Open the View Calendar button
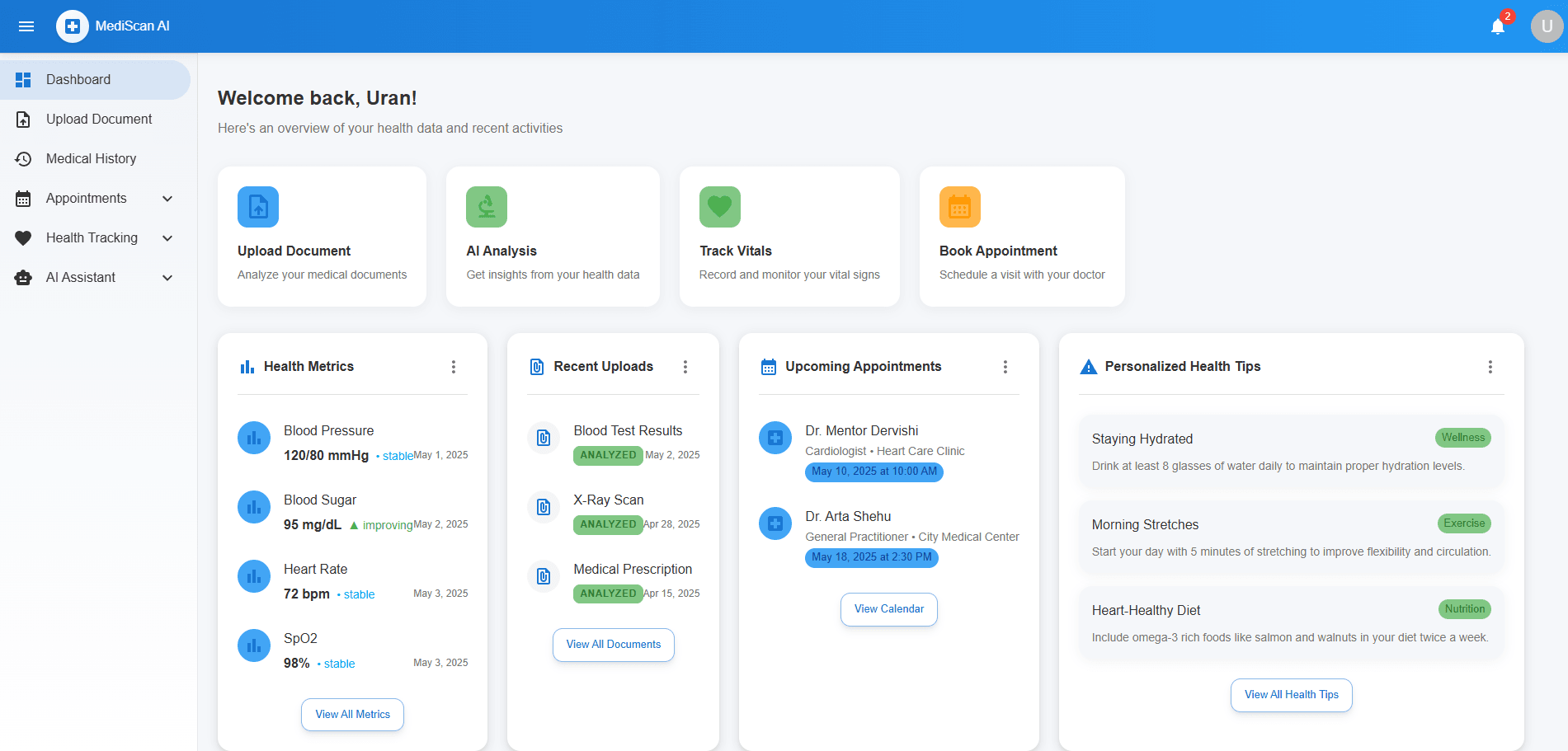Viewport: 1568px width, 751px height. click(x=889, y=609)
